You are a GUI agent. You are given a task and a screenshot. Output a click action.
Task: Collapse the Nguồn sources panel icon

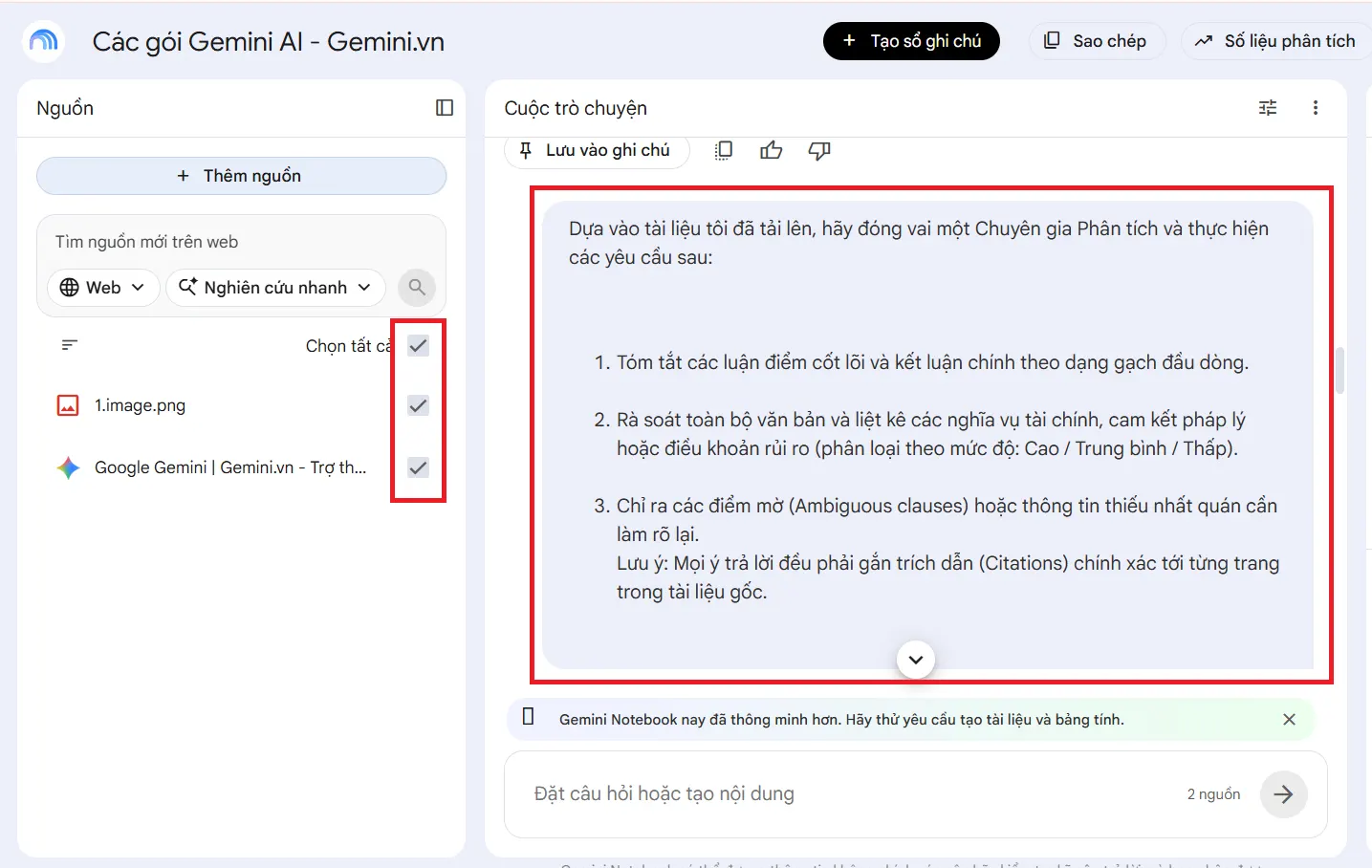click(x=445, y=108)
